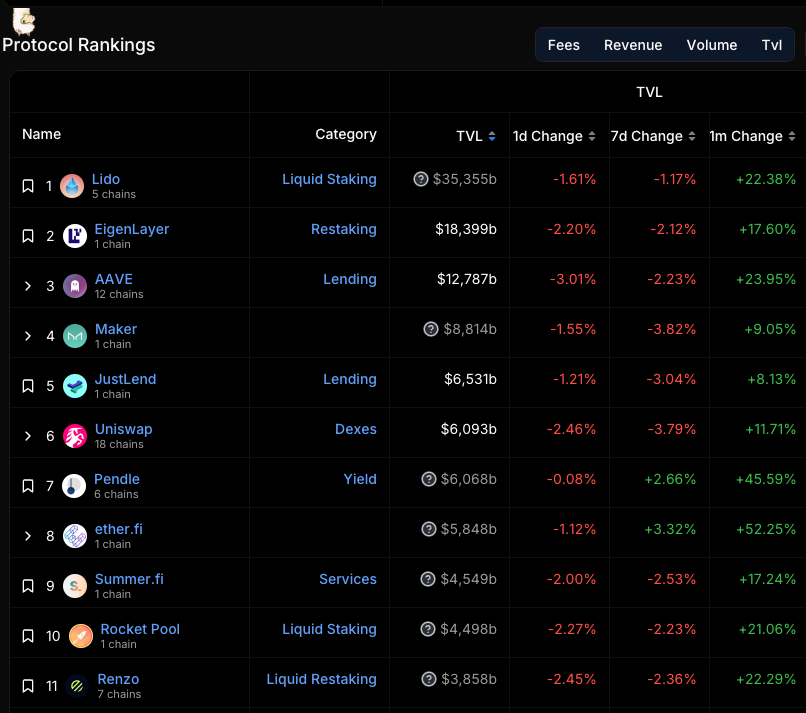Bookmark the Pendle protocol row
This screenshot has width=806, height=713.
click(x=28, y=486)
